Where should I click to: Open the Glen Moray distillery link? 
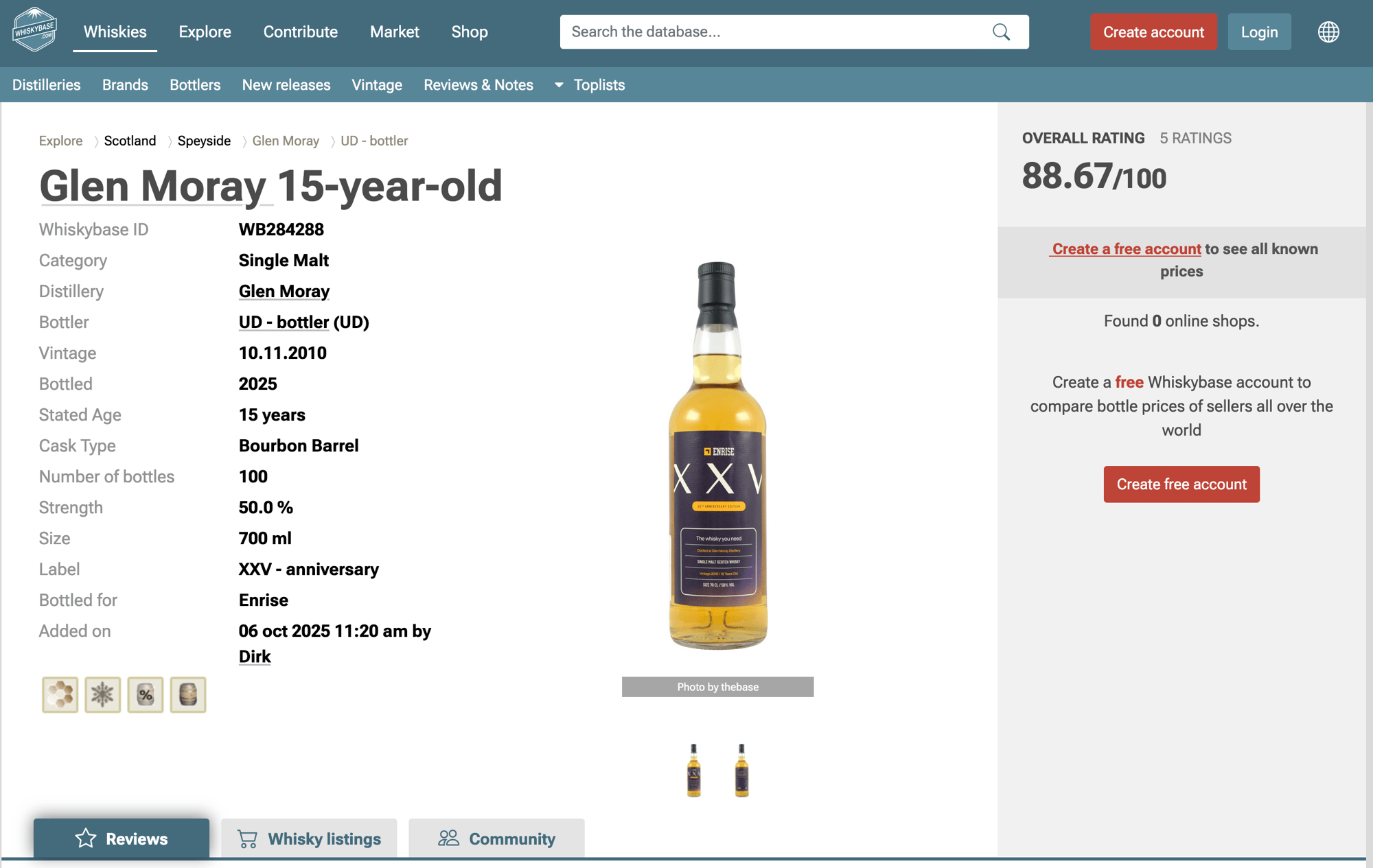284,292
